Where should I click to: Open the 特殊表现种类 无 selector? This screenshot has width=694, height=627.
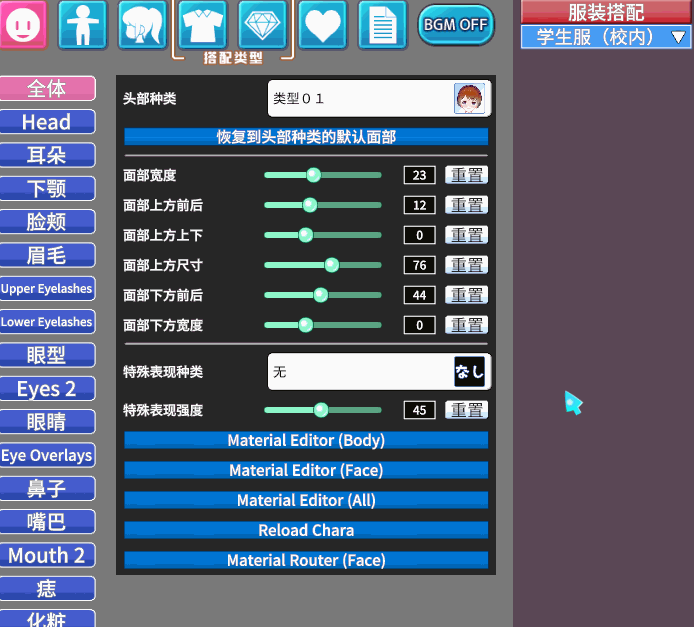379,372
